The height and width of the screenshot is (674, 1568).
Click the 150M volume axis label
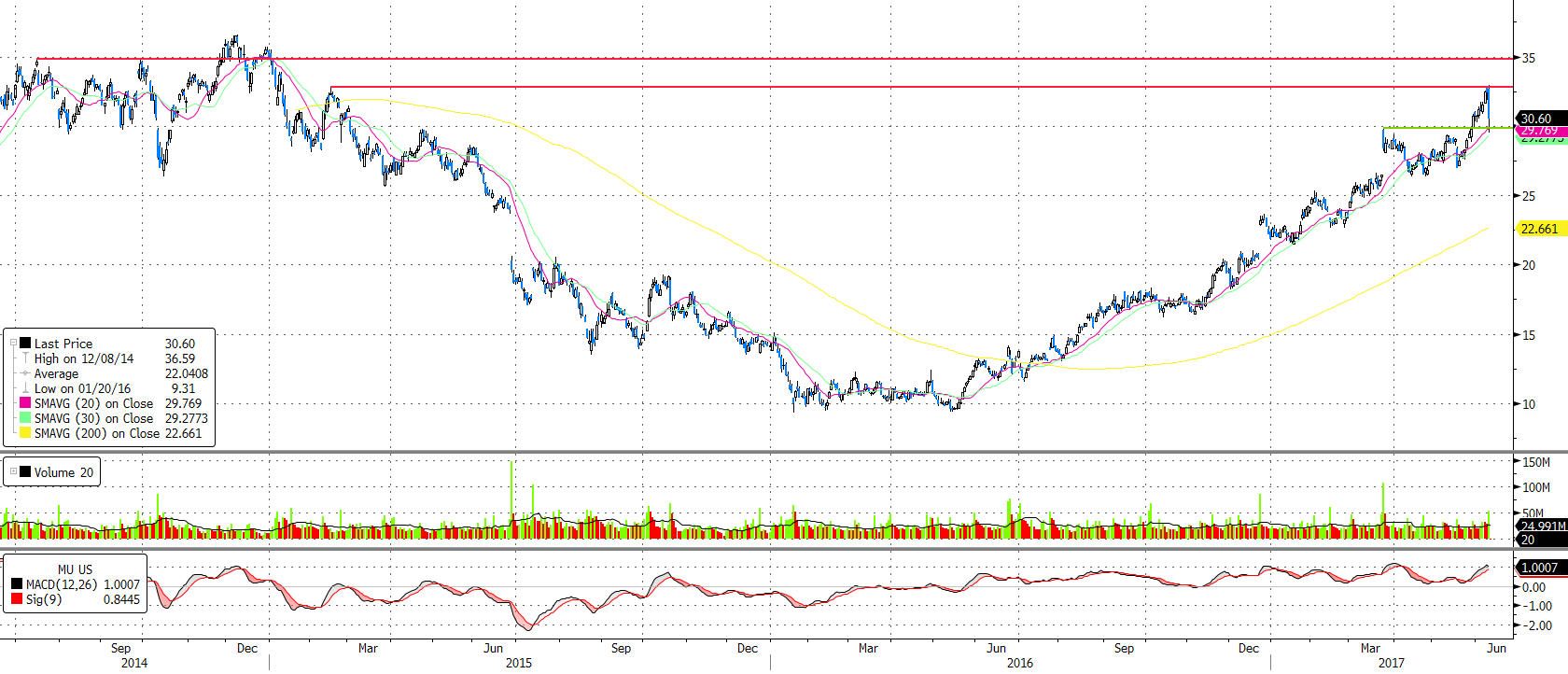(1536, 462)
